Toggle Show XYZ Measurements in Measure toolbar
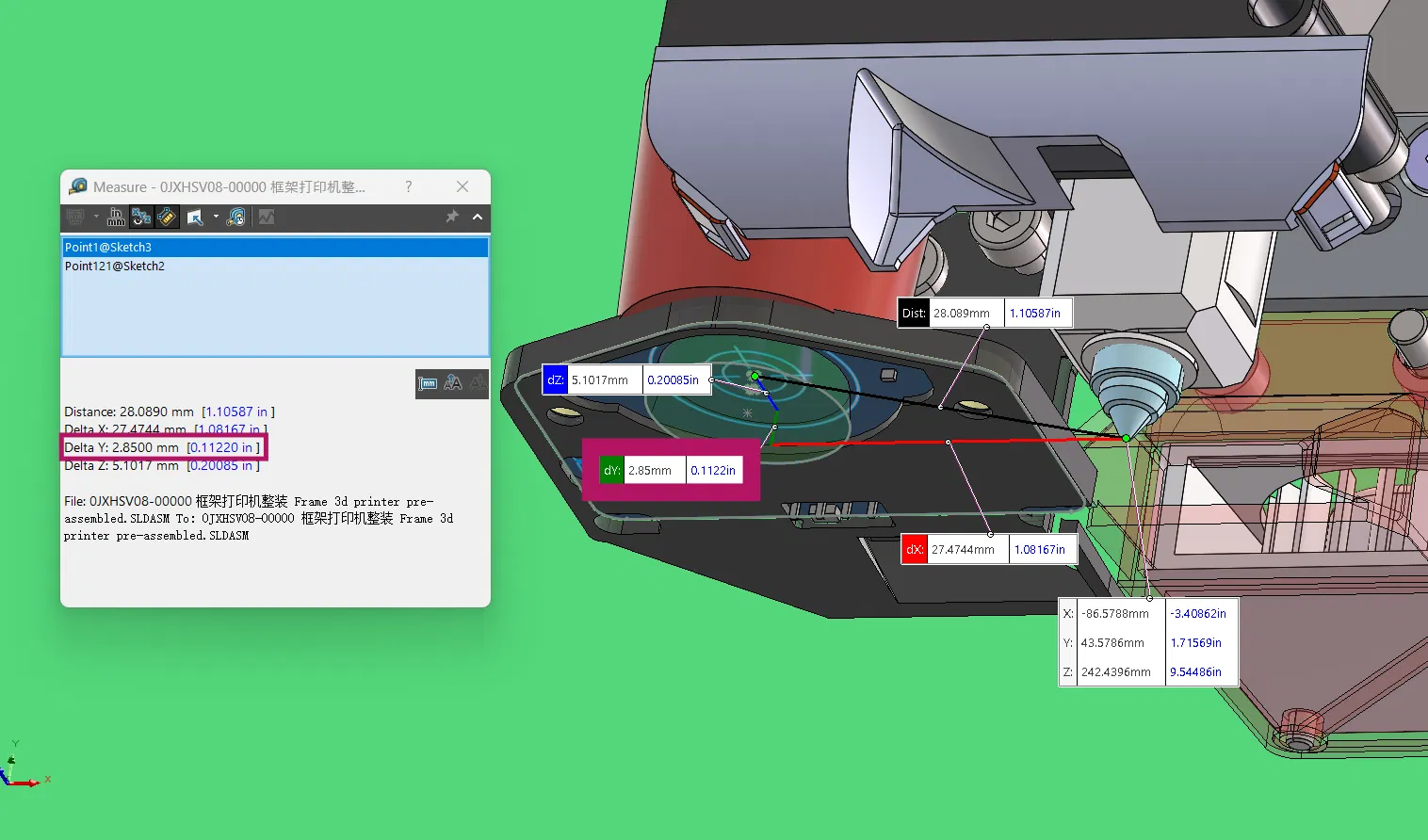This screenshot has height=840, width=1428. (x=141, y=218)
